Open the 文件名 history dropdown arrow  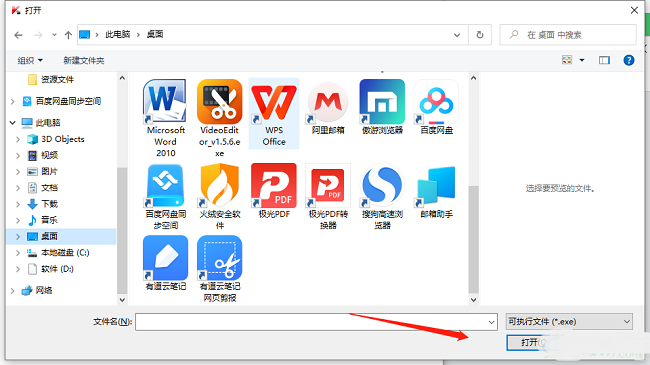click(491, 322)
